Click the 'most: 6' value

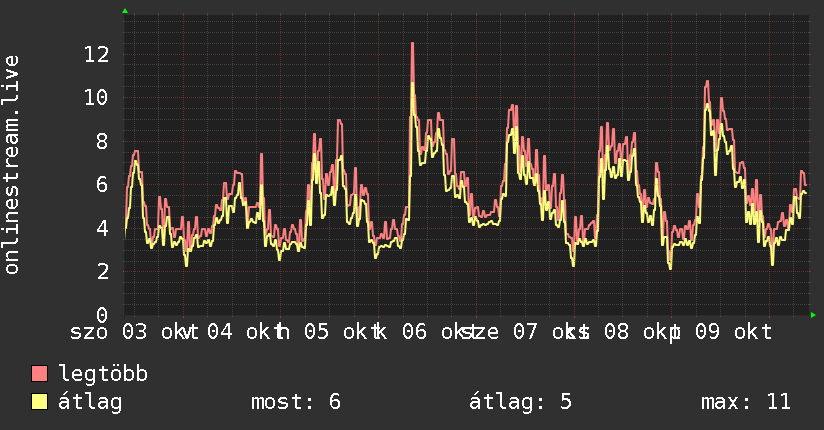(x=296, y=402)
